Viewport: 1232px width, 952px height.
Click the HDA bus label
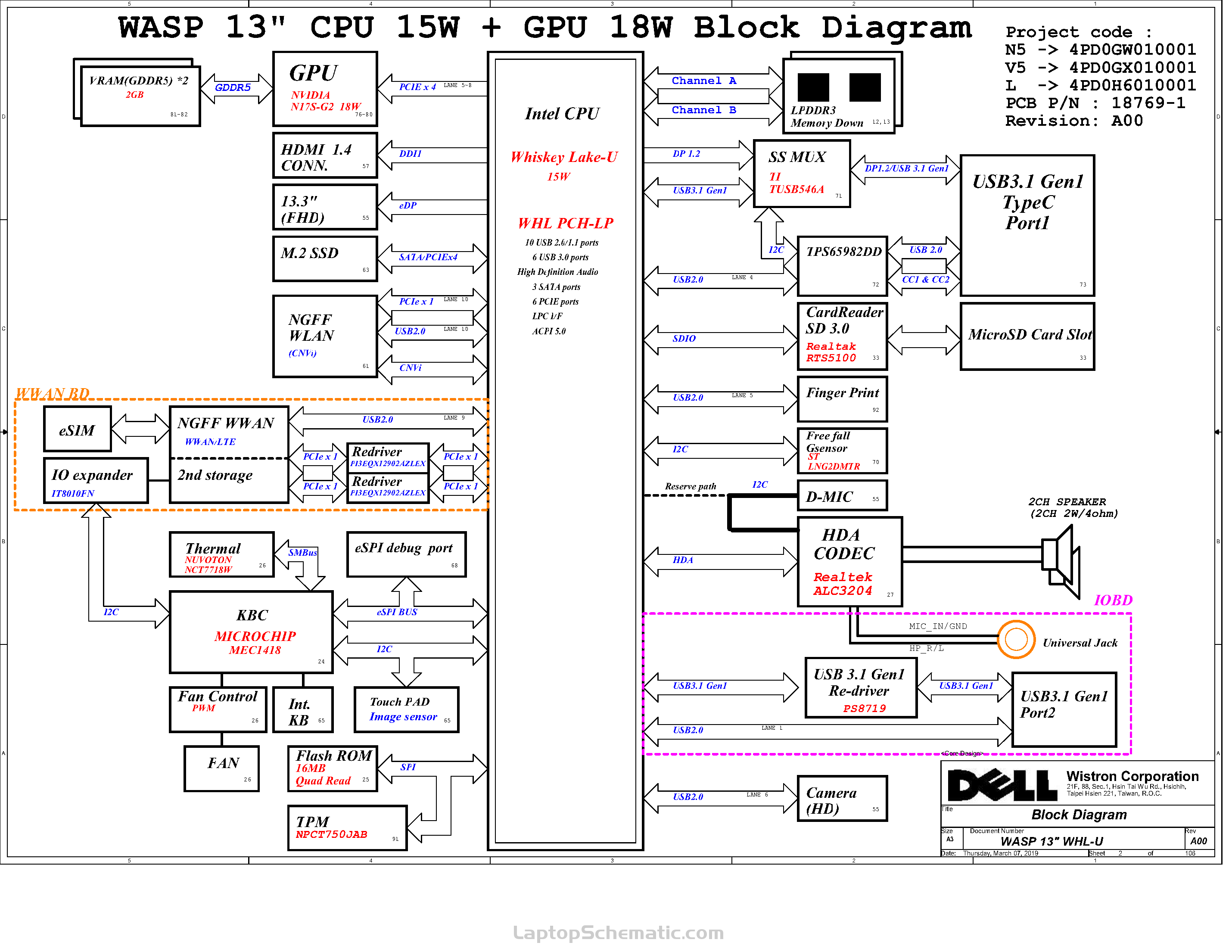683,560
